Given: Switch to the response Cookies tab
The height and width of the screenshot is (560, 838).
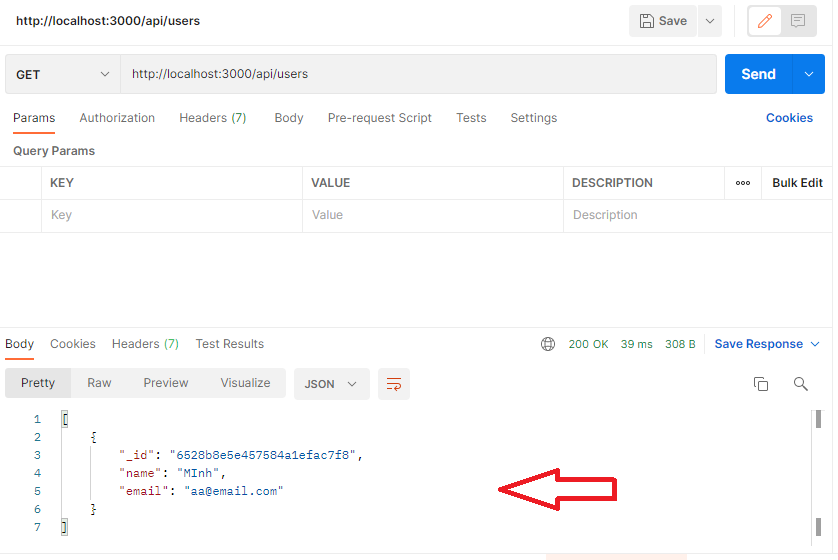Looking at the screenshot, I should (x=73, y=344).
